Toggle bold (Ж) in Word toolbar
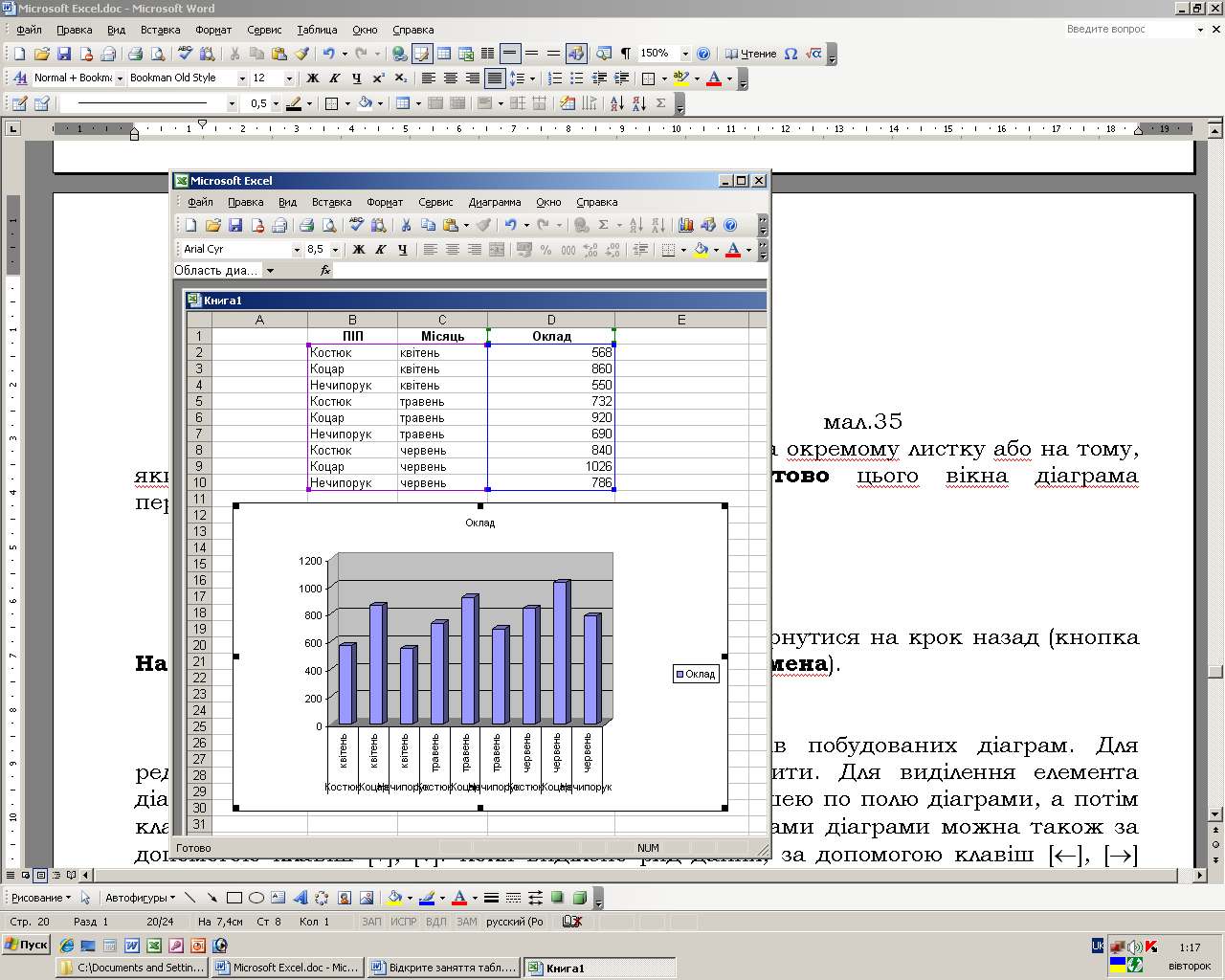 pos(313,78)
